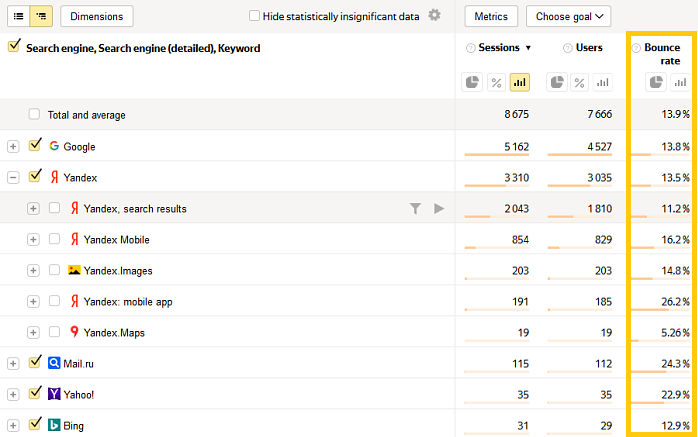The image size is (698, 437).
Task: Click the Dimensions button
Action: pos(97,16)
